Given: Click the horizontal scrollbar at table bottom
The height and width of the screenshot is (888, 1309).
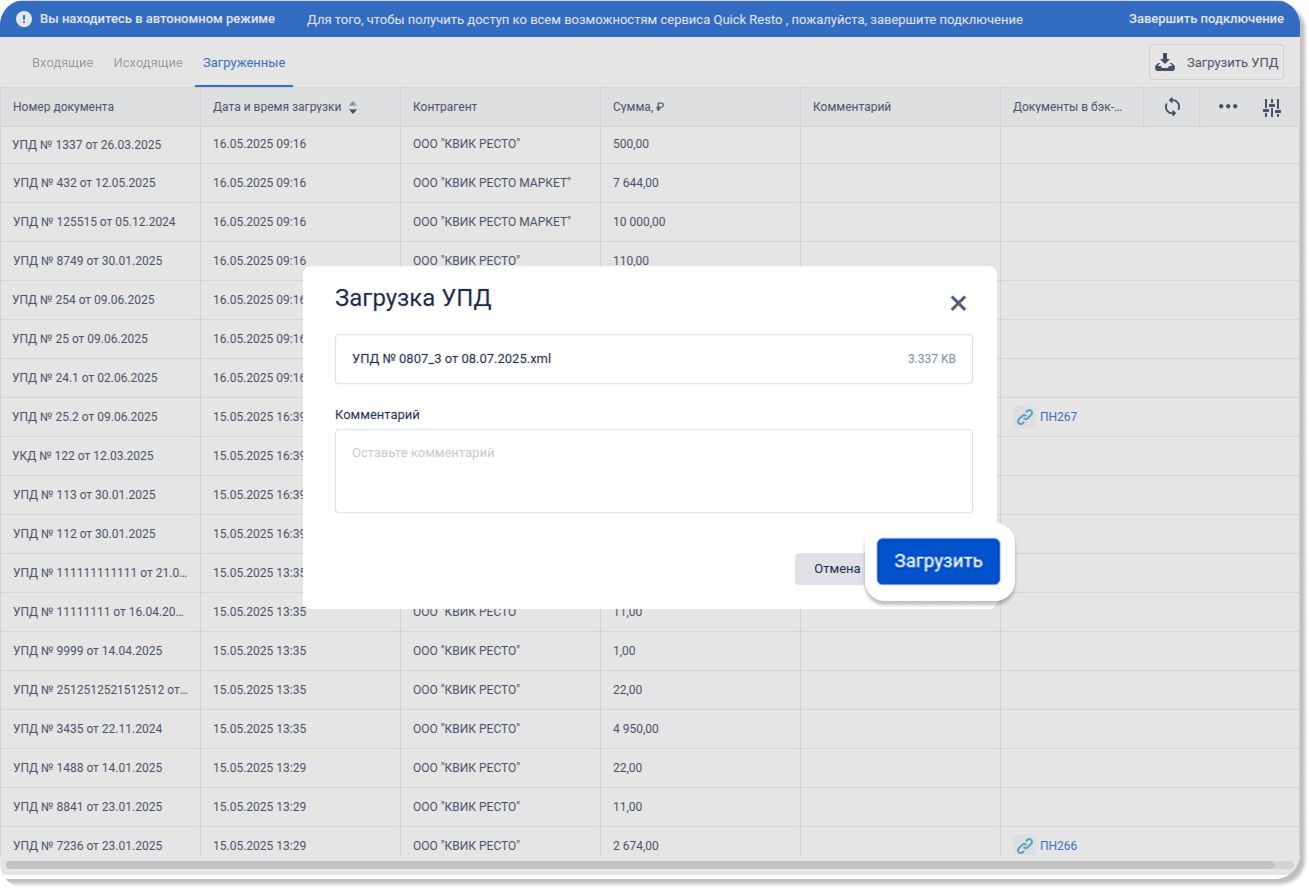Looking at the screenshot, I should [640, 865].
